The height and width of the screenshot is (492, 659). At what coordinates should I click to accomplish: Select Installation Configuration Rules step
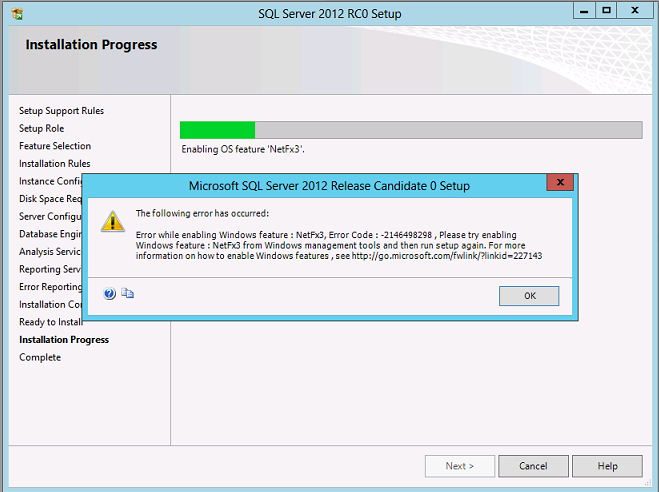(x=50, y=305)
